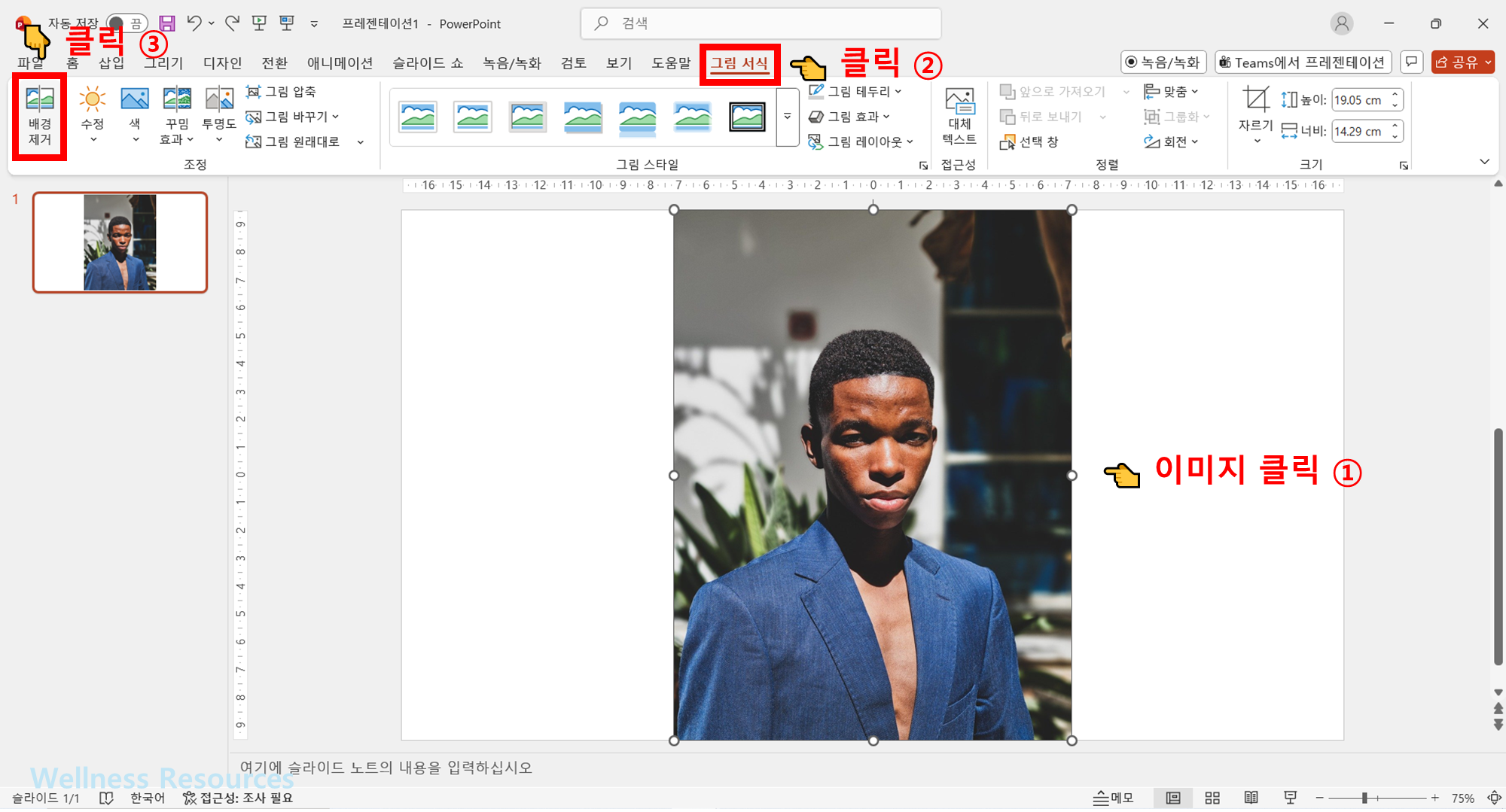Open 그림 테두리 picture border menu

pyautogui.click(x=855, y=92)
